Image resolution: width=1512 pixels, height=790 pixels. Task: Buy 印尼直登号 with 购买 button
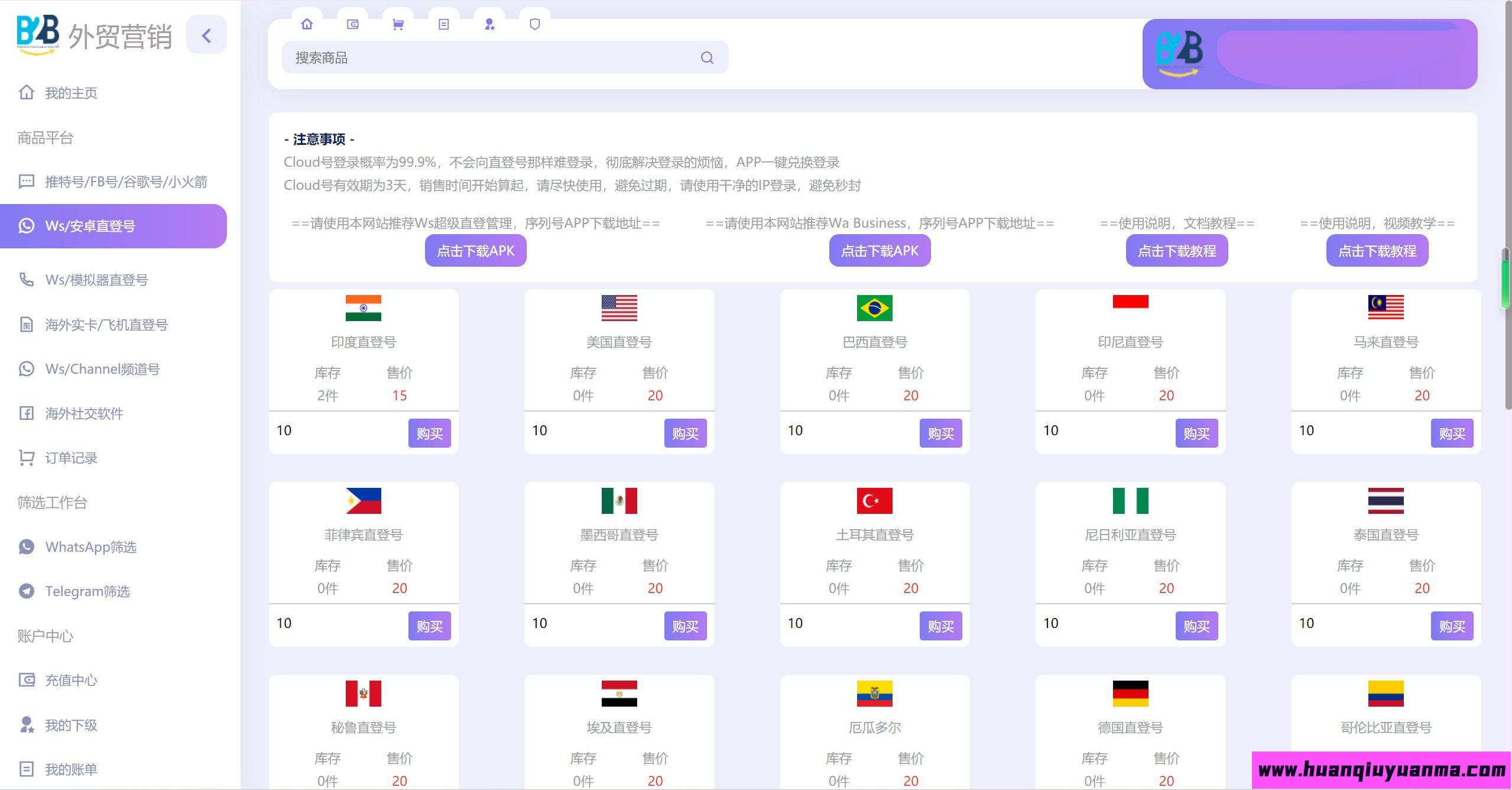tap(1197, 433)
